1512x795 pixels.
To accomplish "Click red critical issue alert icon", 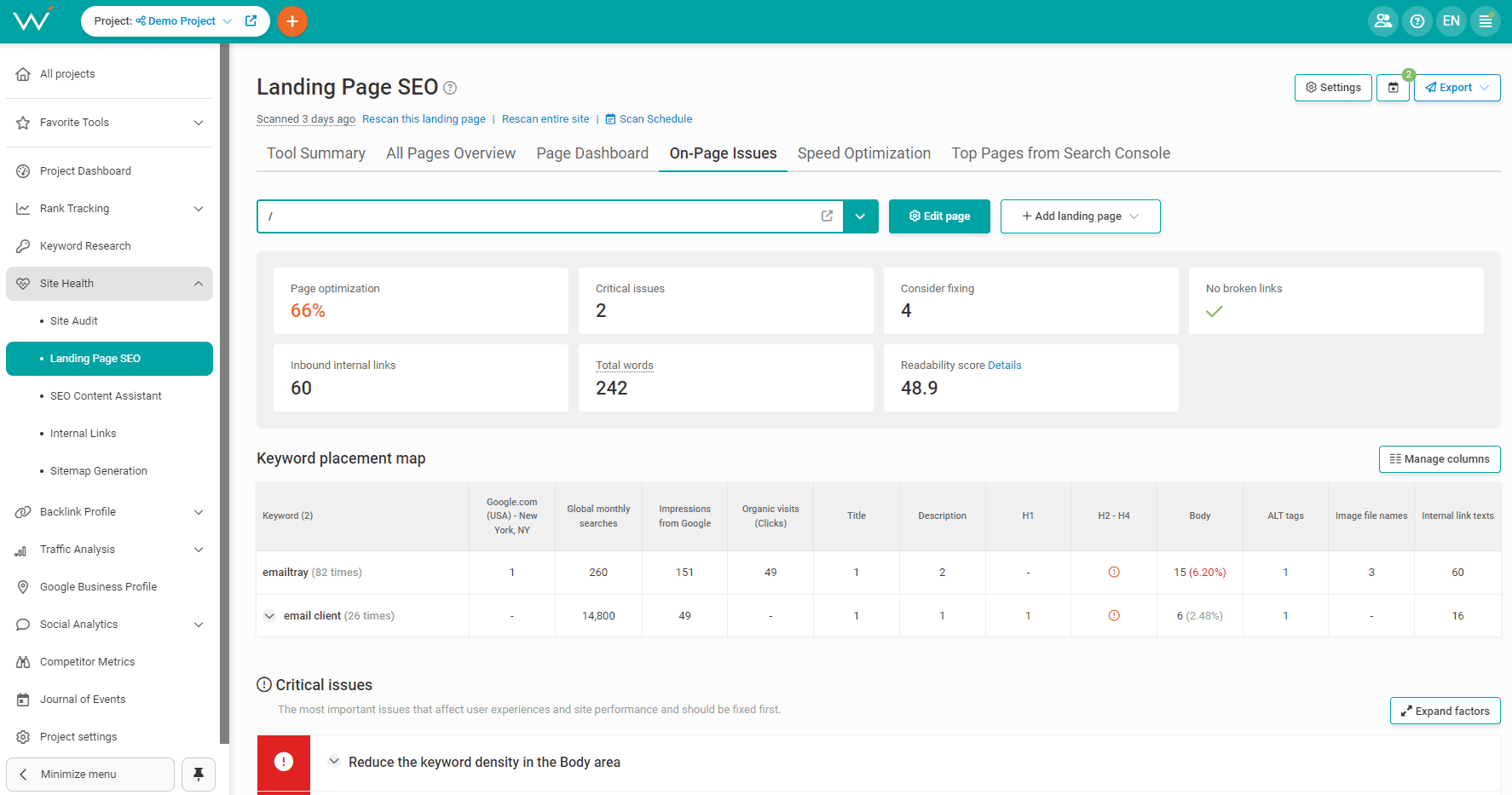I will [284, 762].
